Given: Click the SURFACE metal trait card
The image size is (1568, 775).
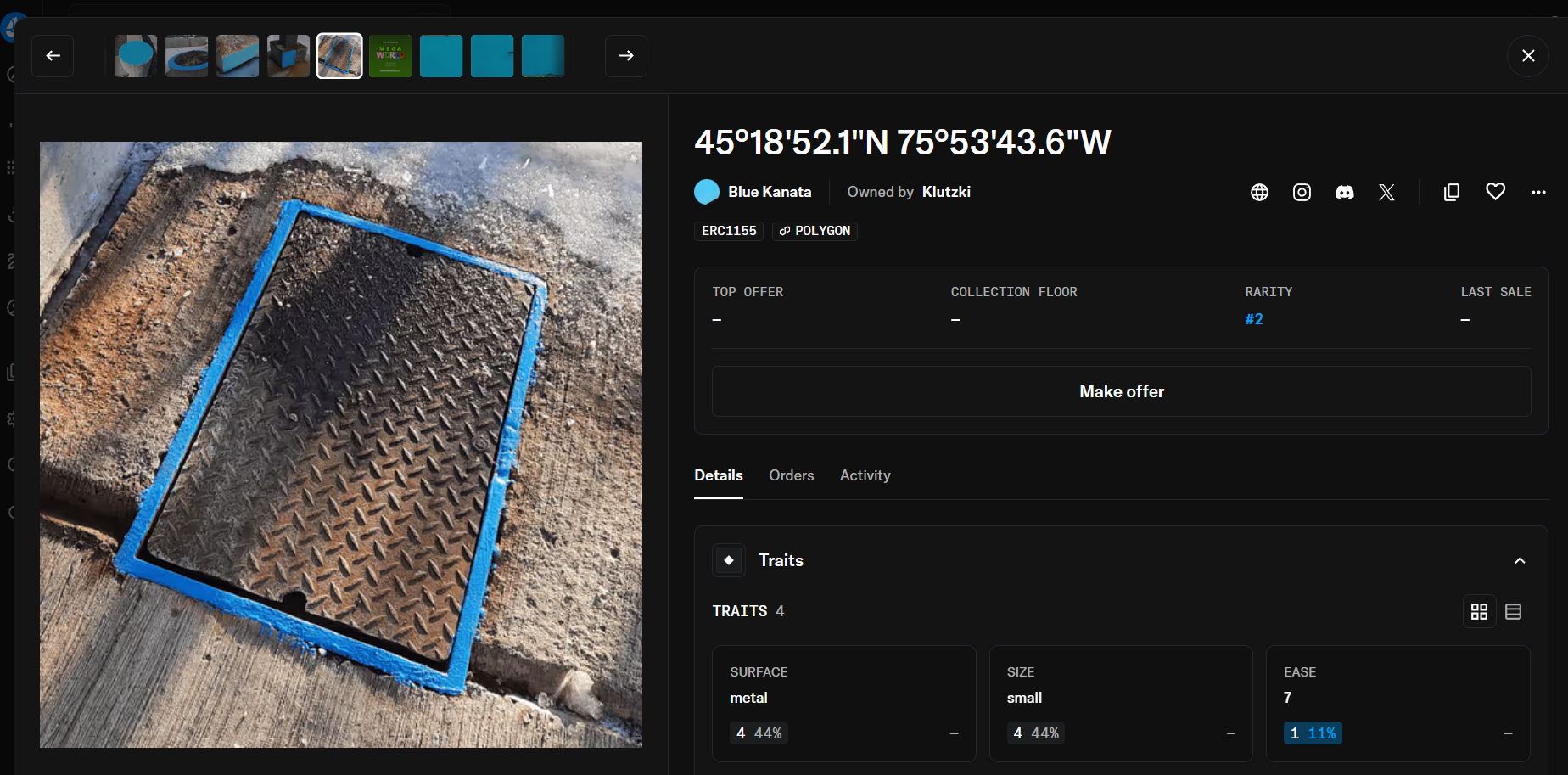Looking at the screenshot, I should coord(844,704).
